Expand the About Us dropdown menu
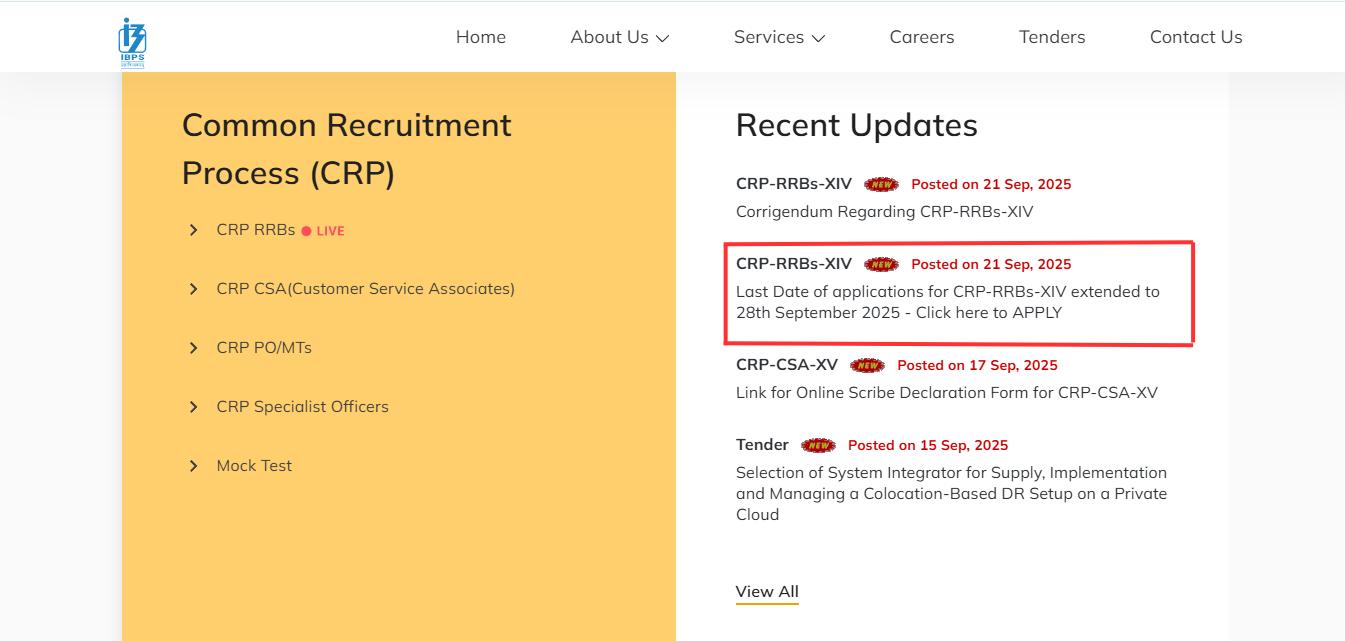 tap(619, 37)
